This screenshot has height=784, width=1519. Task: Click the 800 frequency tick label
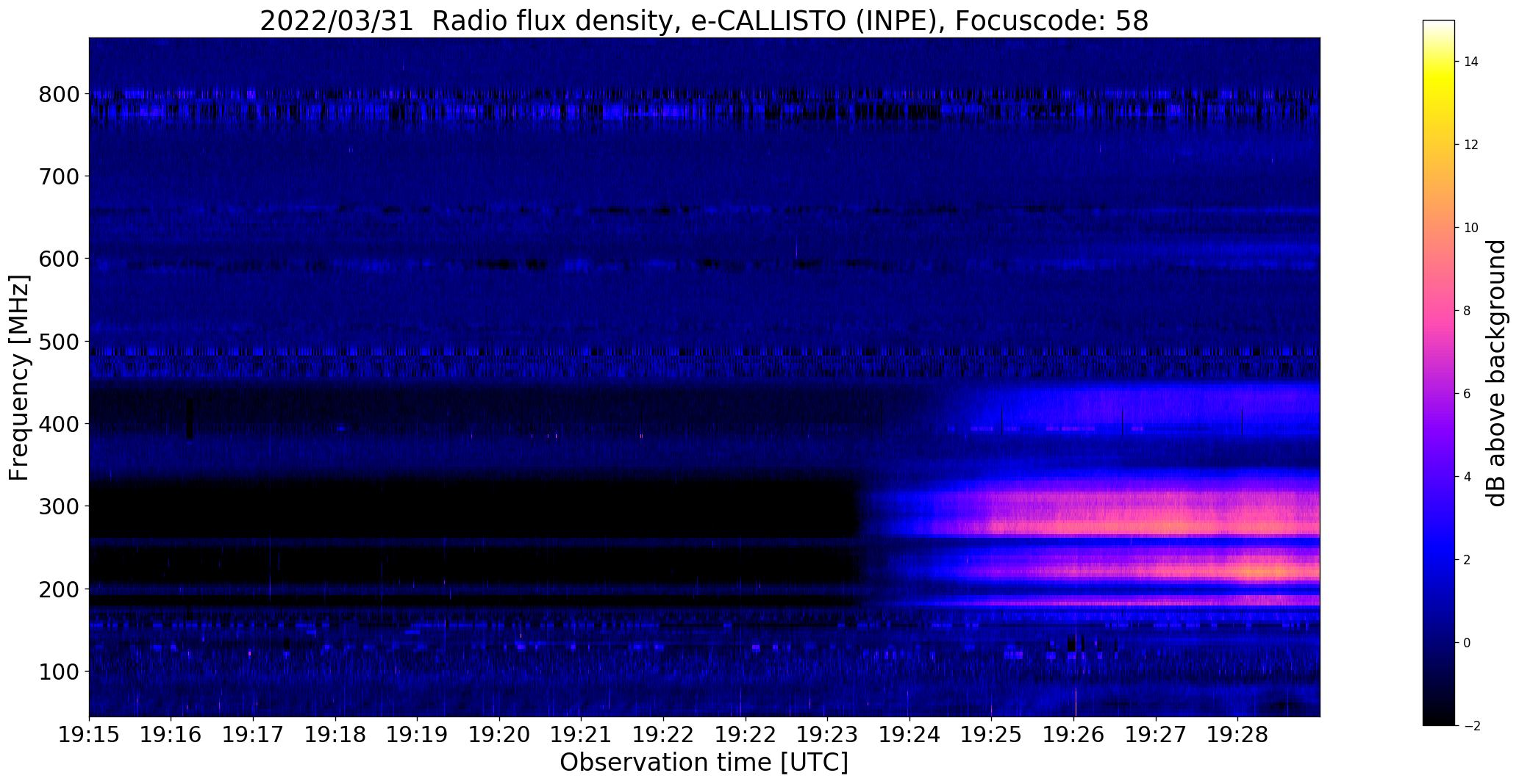click(58, 94)
